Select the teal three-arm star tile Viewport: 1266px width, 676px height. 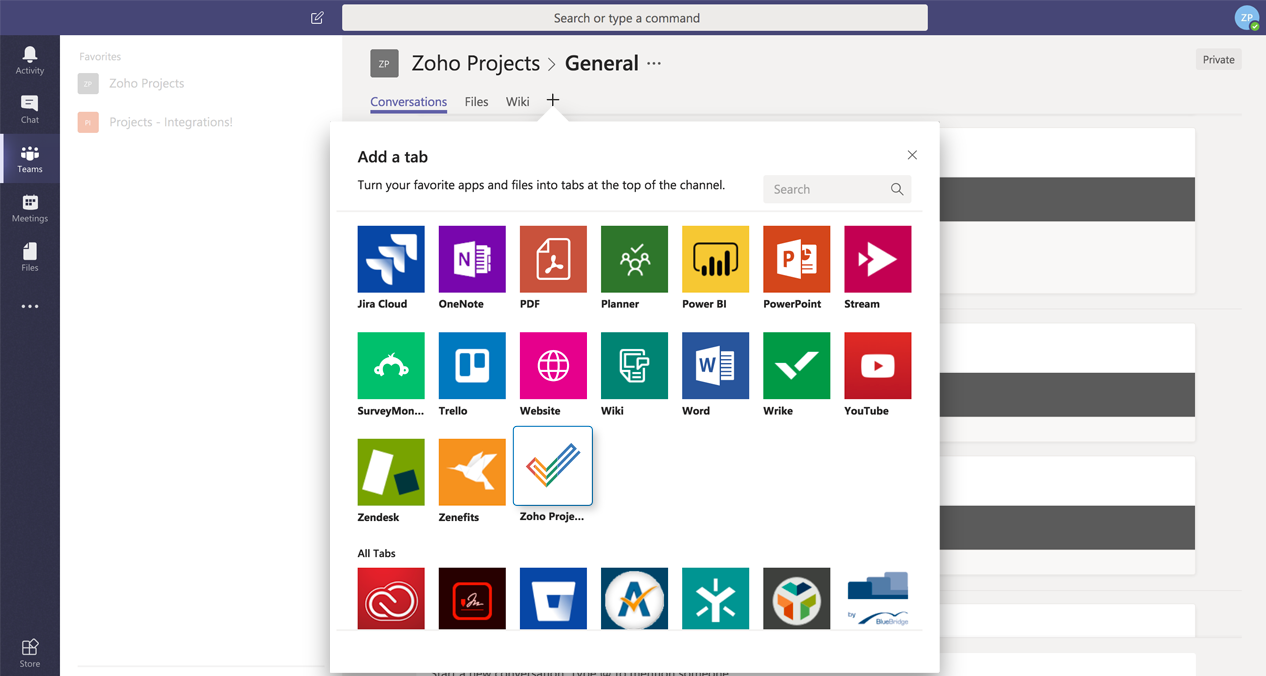coord(715,598)
